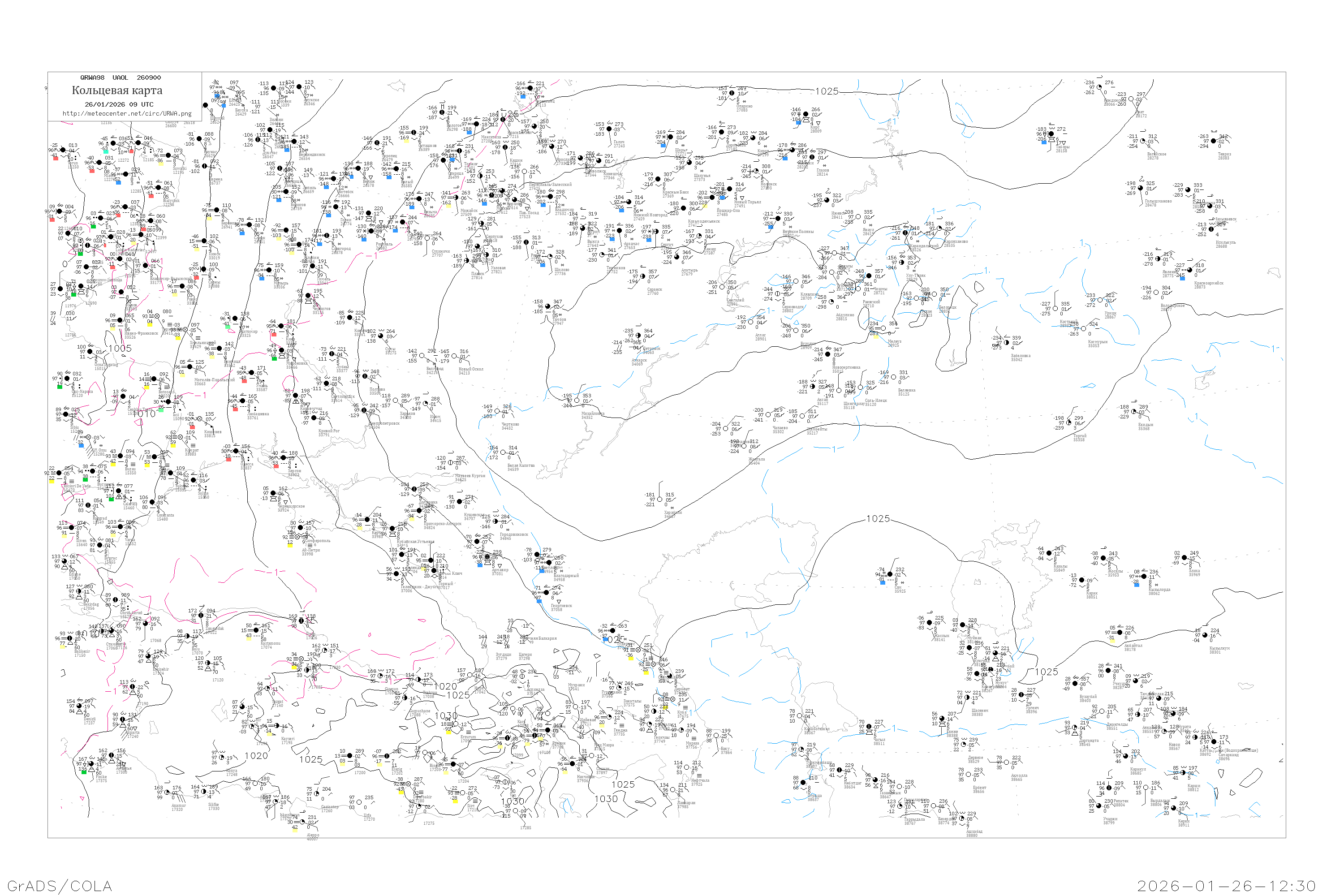The image size is (1344, 896).
Task: Click the Космурын 35053 station label
Action: point(1098,344)
